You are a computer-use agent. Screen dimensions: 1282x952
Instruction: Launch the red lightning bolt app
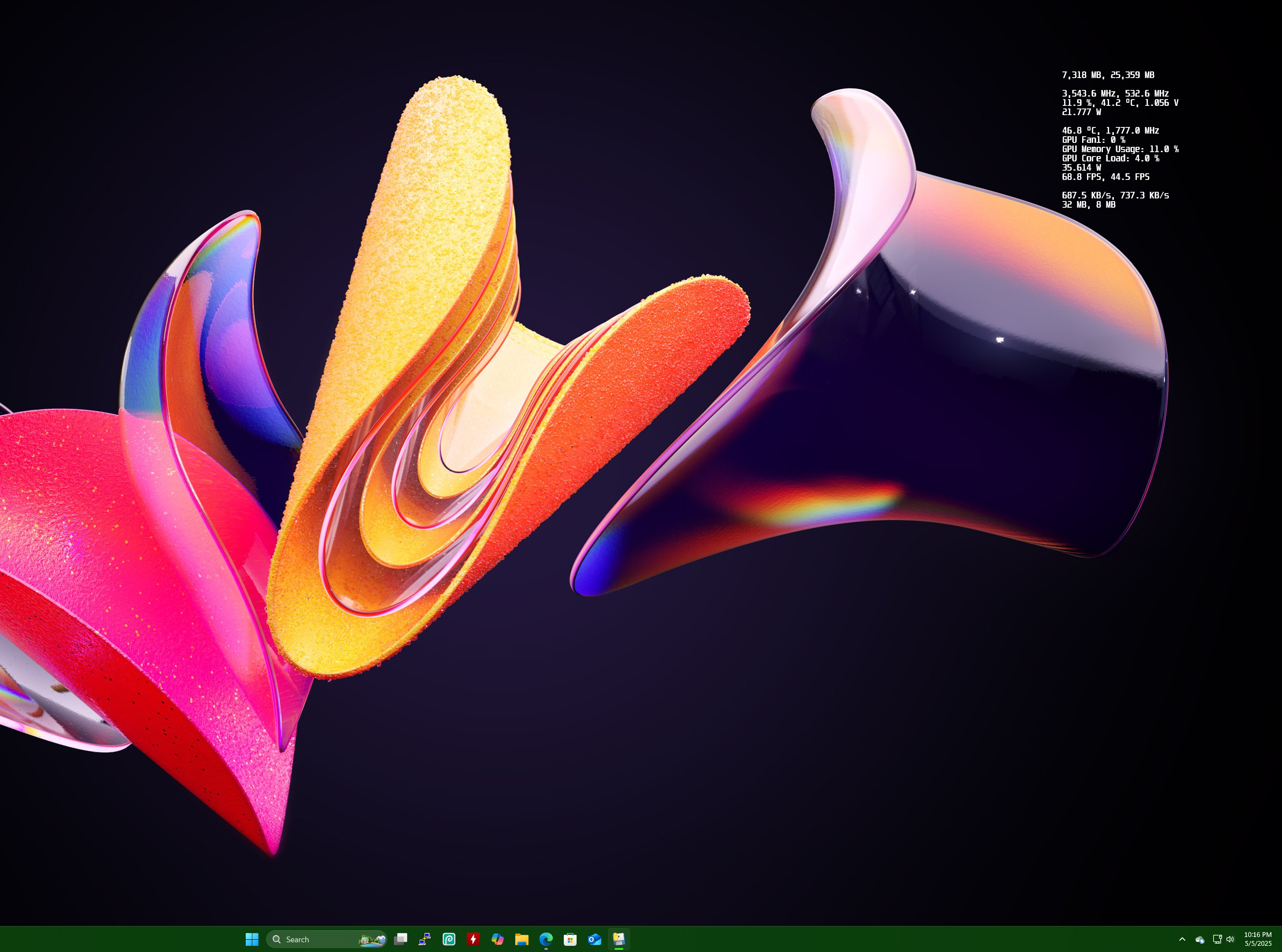coord(473,939)
